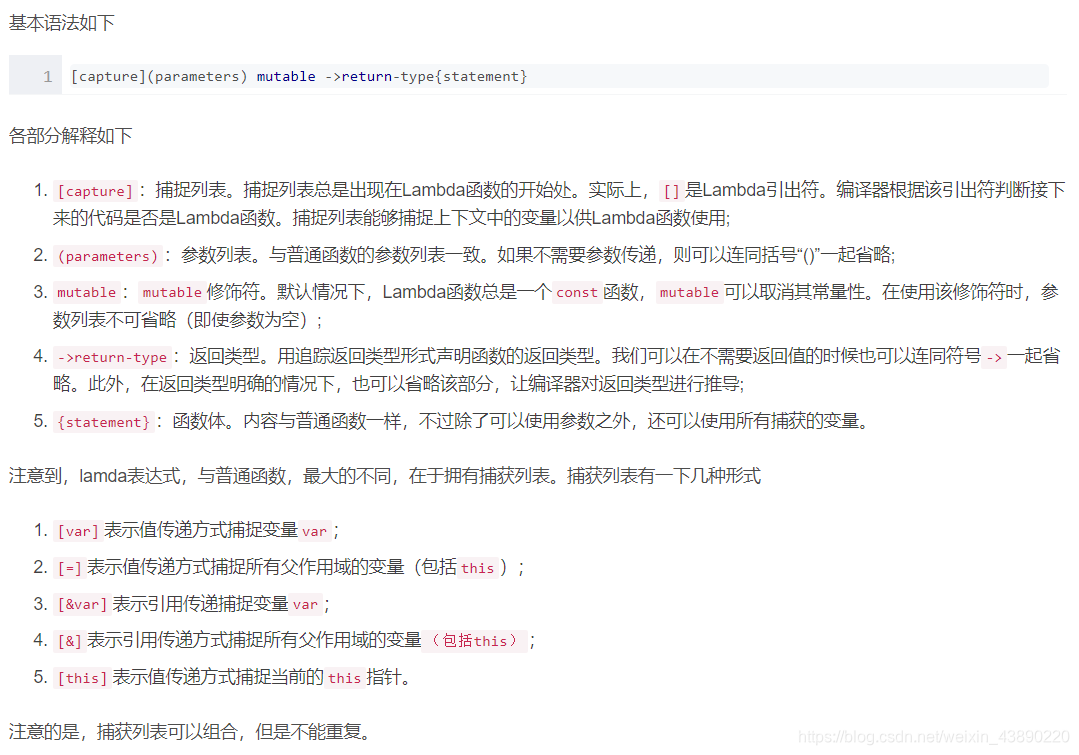
Task: Click the 'this' code before '指针'
Action: [344, 678]
